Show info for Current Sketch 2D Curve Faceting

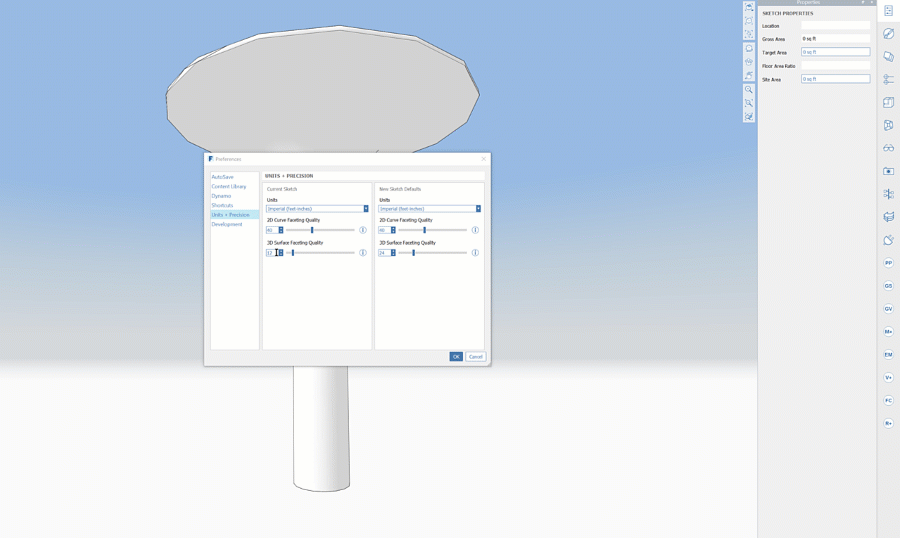tap(363, 230)
